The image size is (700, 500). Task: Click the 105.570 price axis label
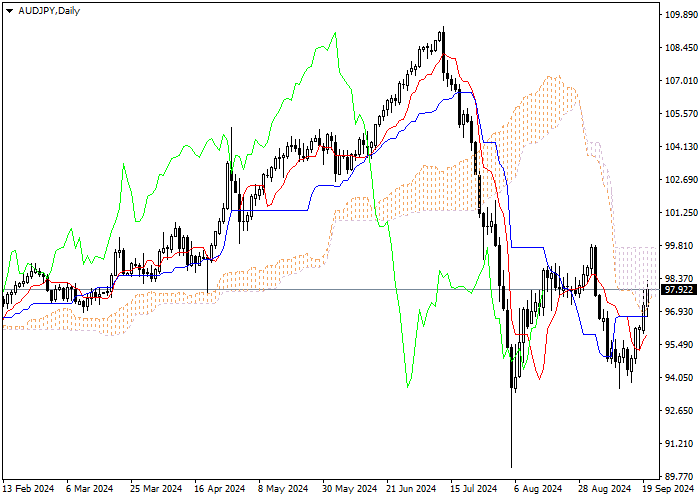681,114
